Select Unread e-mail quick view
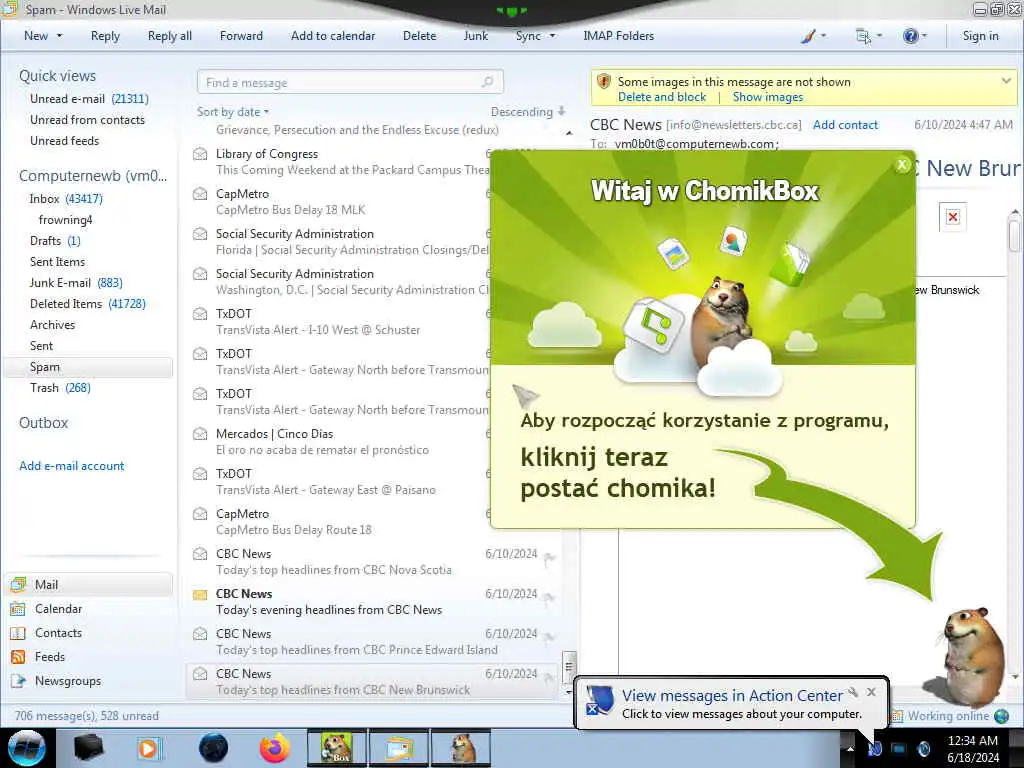 [x=89, y=99]
